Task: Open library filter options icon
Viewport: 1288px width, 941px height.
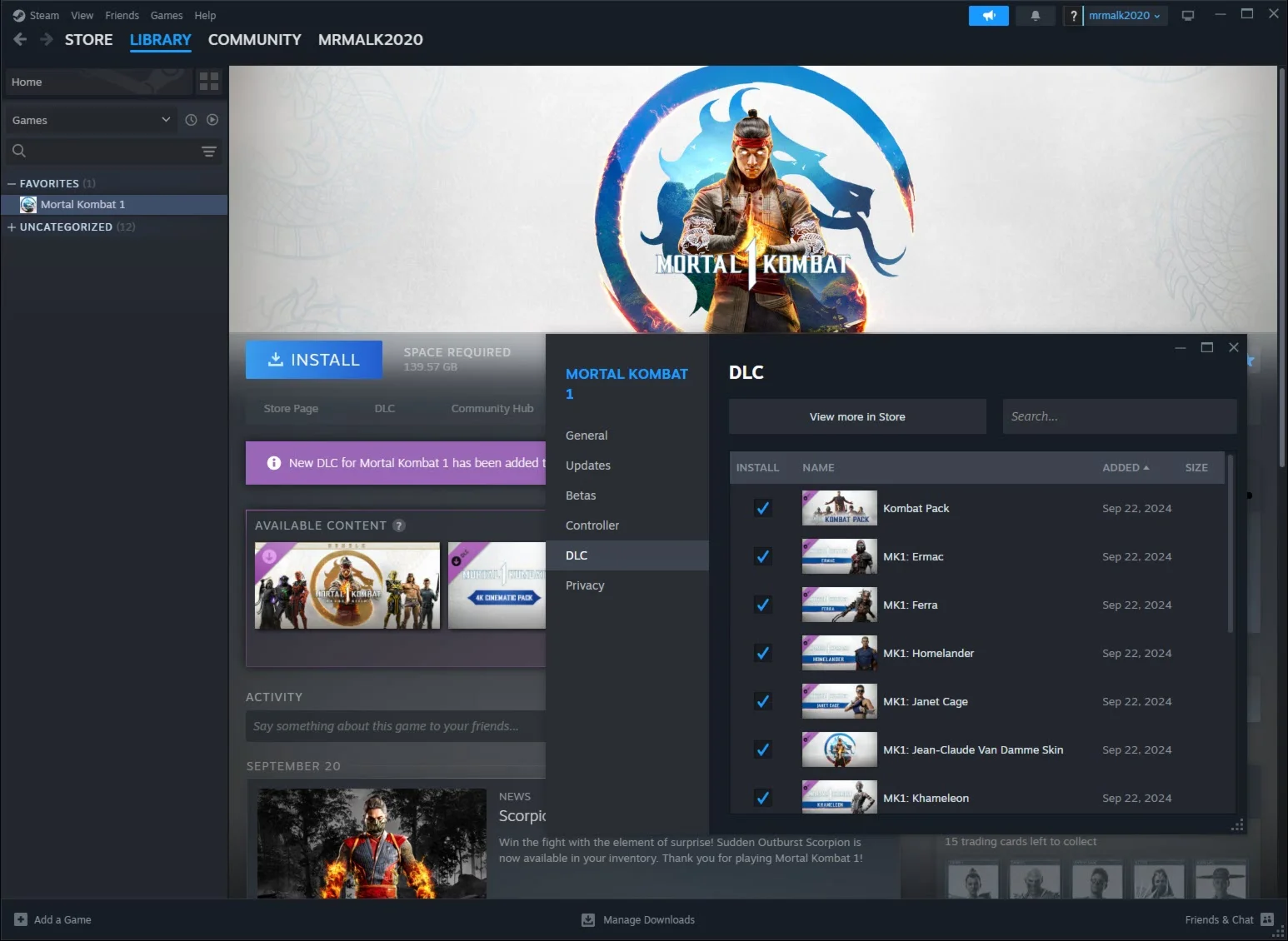Action: coord(207,151)
